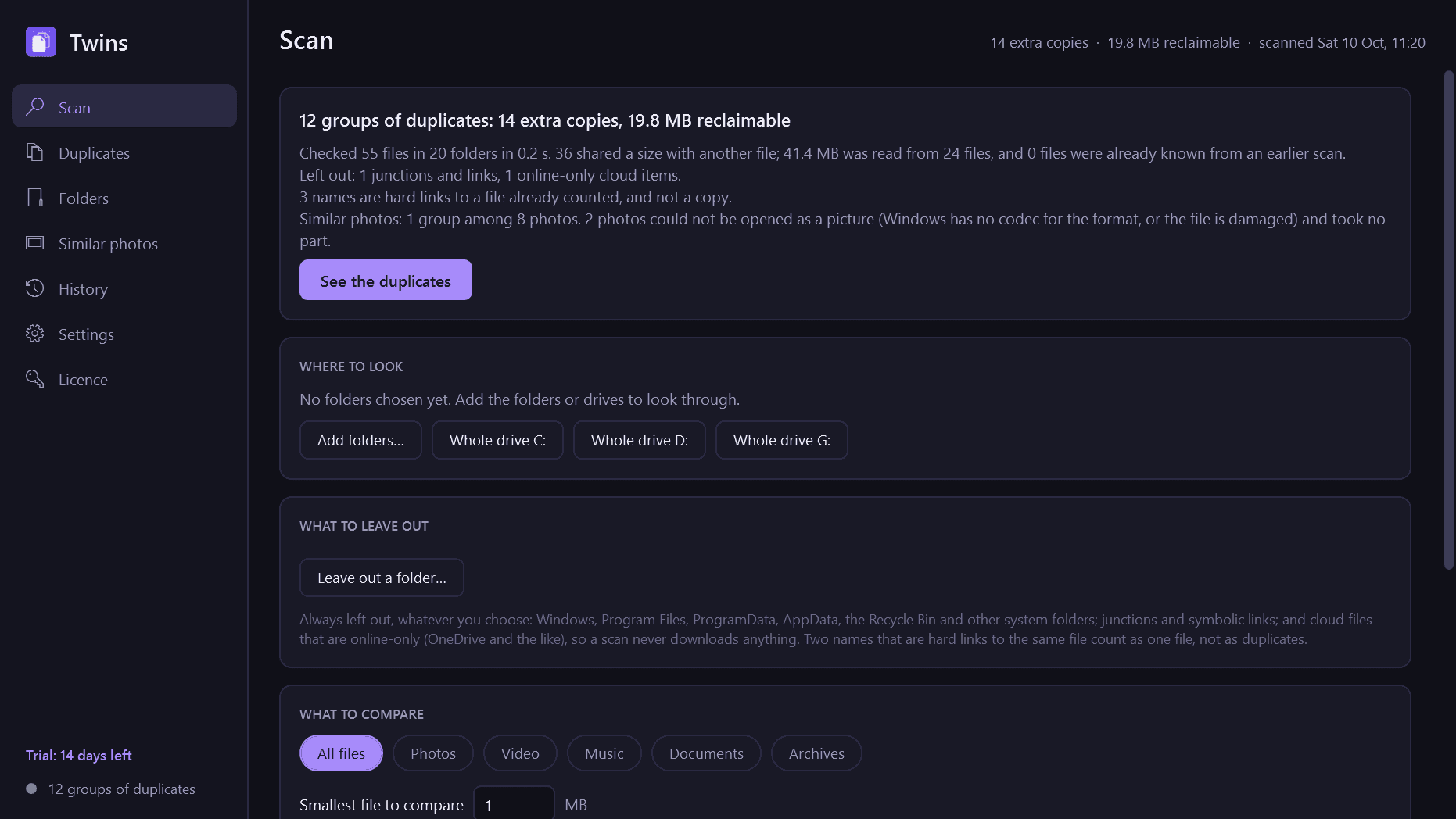Click the Duplicates pages icon in sidebar
This screenshot has width=1456, height=819.
(x=34, y=152)
